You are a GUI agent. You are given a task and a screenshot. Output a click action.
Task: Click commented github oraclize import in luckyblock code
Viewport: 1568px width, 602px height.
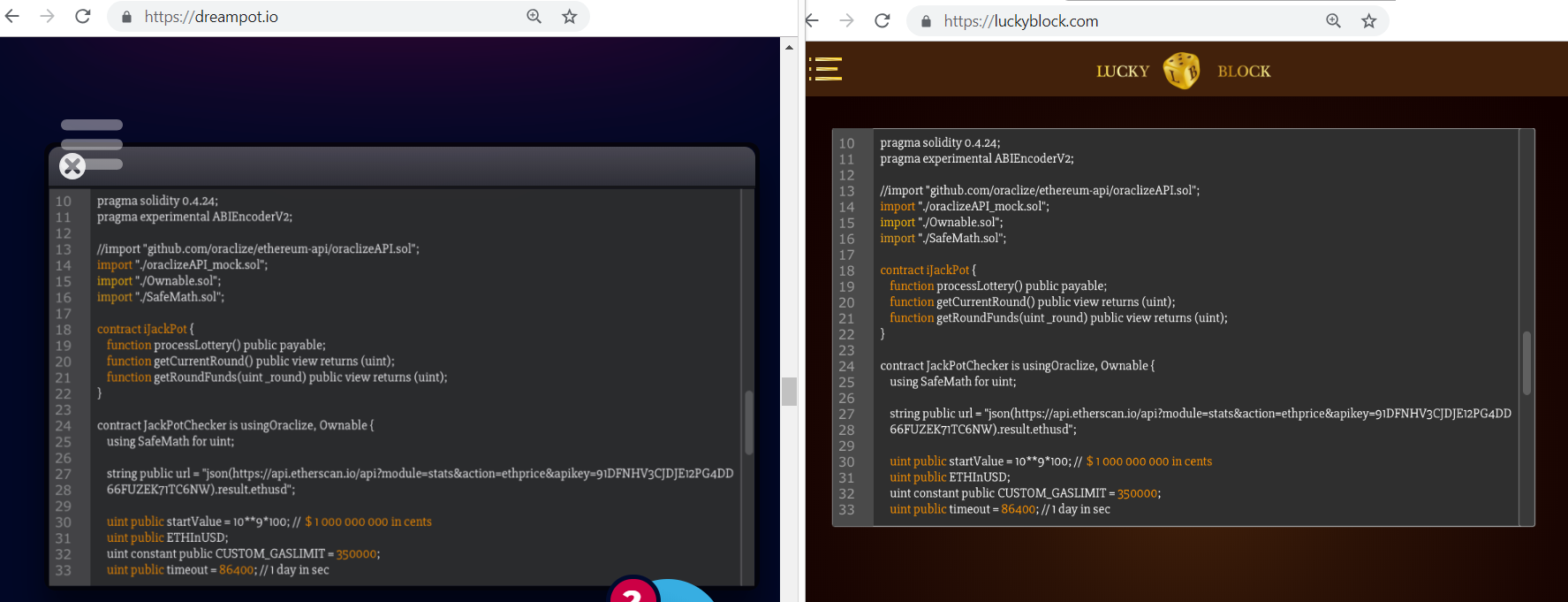(1040, 190)
